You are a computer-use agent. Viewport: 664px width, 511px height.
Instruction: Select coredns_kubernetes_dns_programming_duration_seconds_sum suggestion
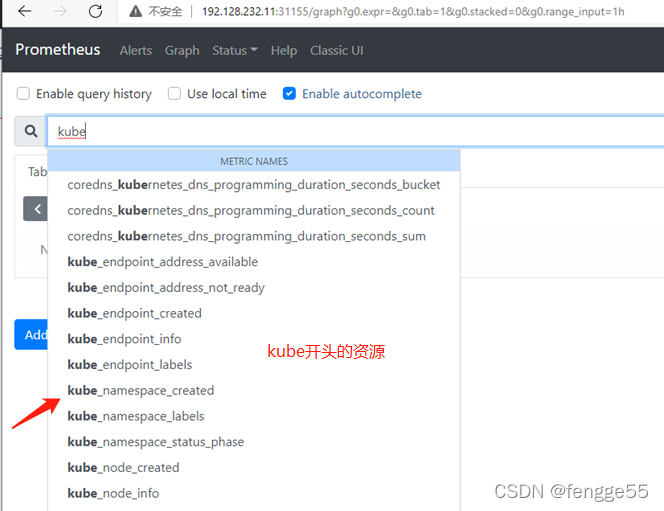click(x=254, y=236)
